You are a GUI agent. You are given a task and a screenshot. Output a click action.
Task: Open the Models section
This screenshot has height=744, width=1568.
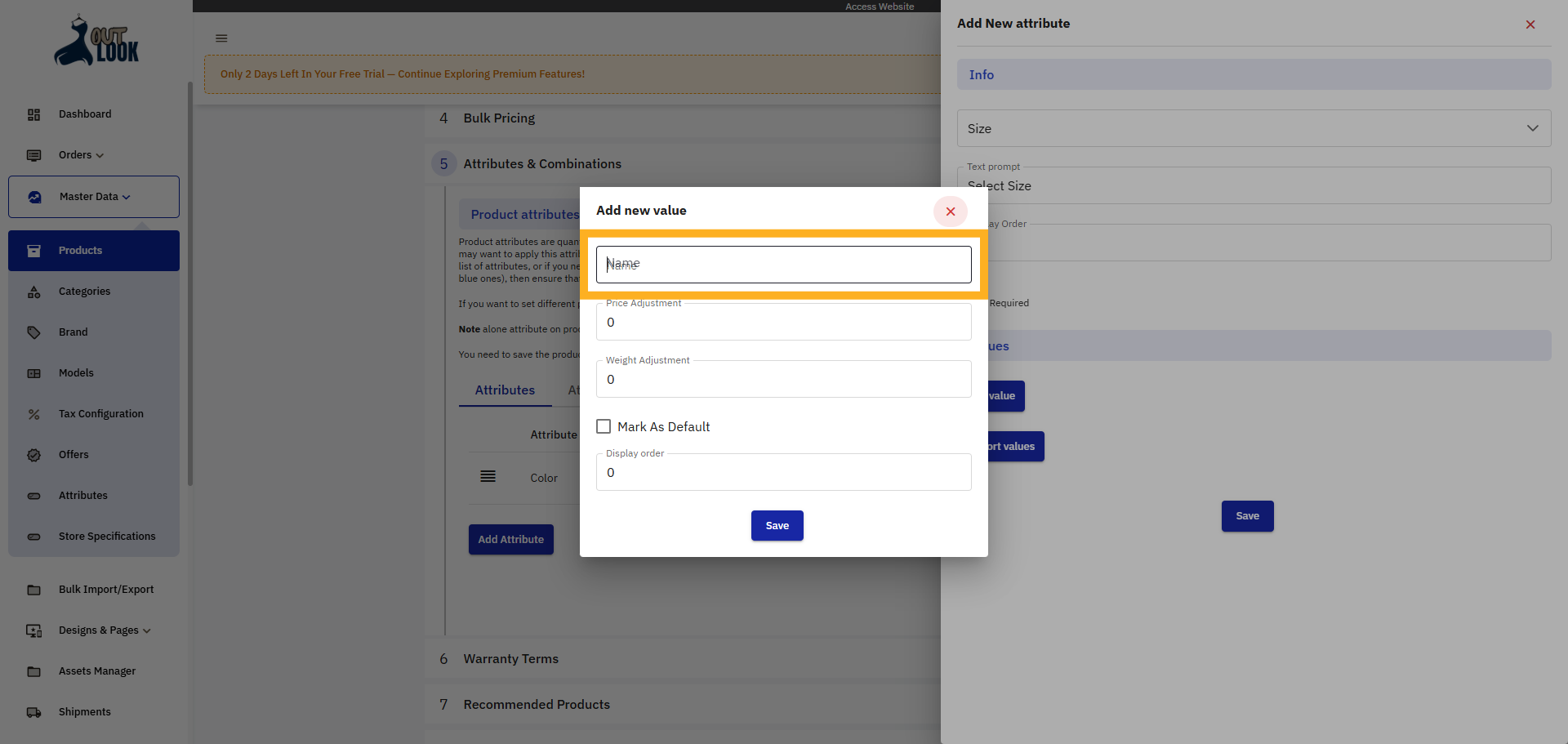pyautogui.click(x=76, y=372)
